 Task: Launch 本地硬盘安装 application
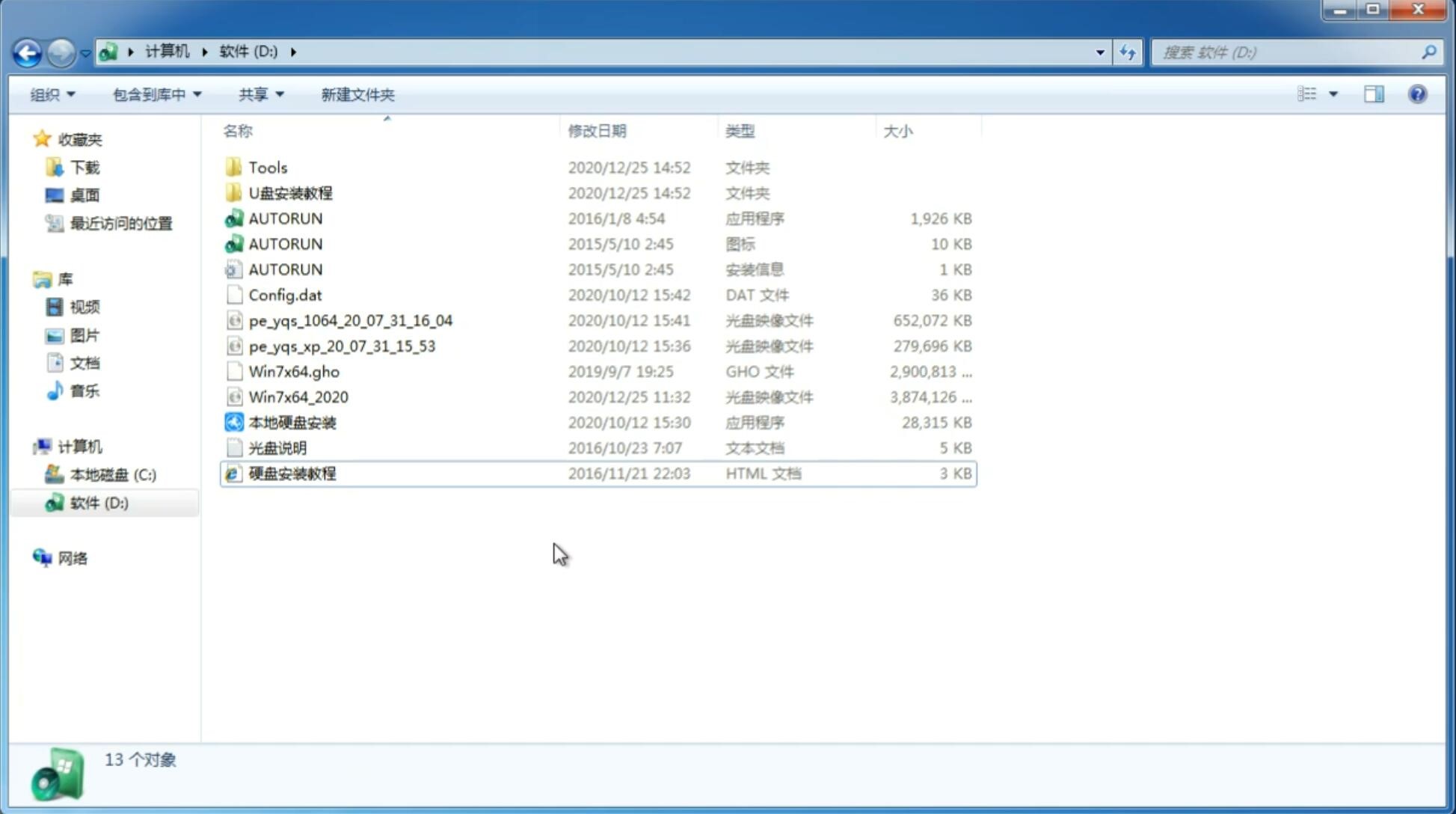pyautogui.click(x=292, y=422)
